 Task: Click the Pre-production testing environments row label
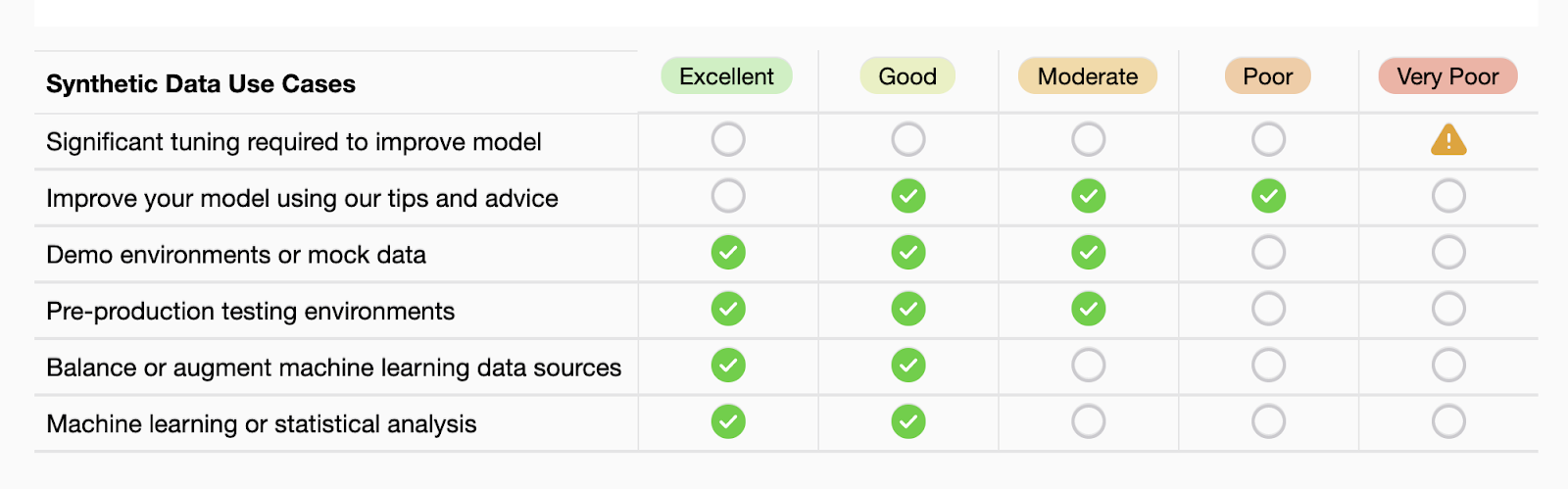click(251, 312)
